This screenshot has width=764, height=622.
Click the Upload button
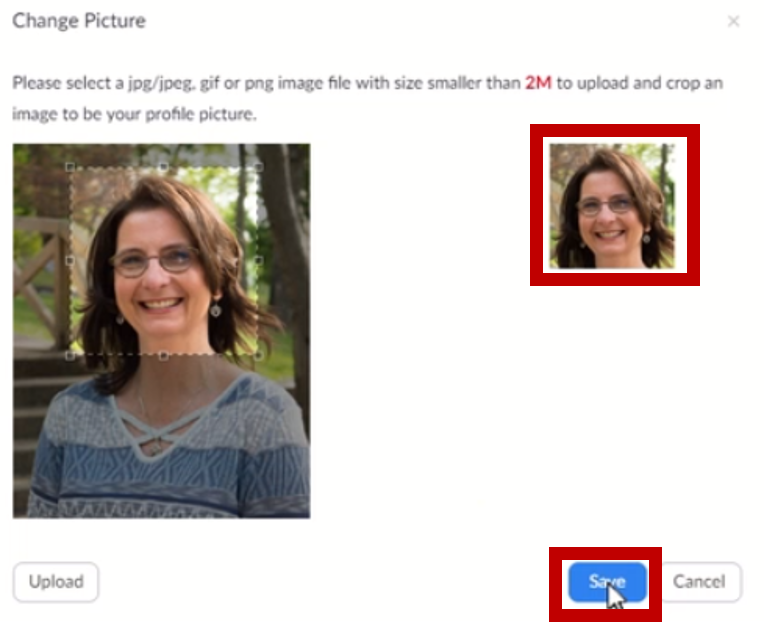(56, 582)
